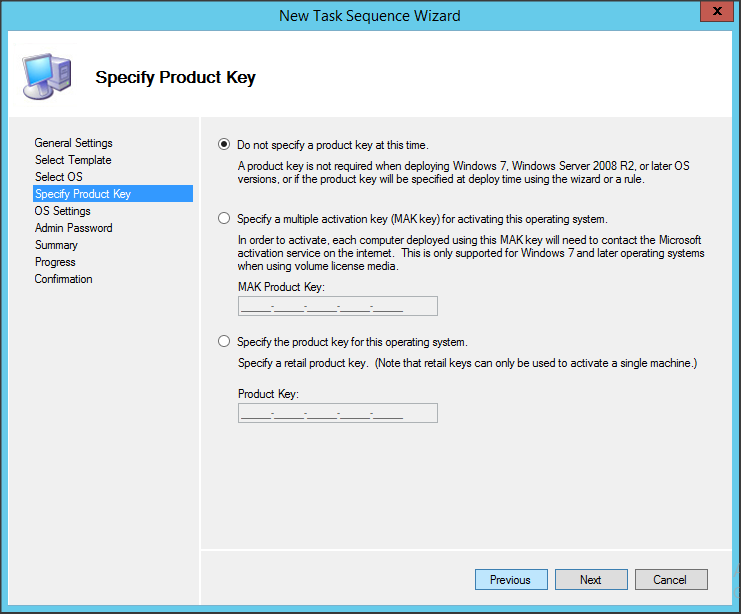Close the New Task Sequence Wizard window
741x614 pixels.
712,12
